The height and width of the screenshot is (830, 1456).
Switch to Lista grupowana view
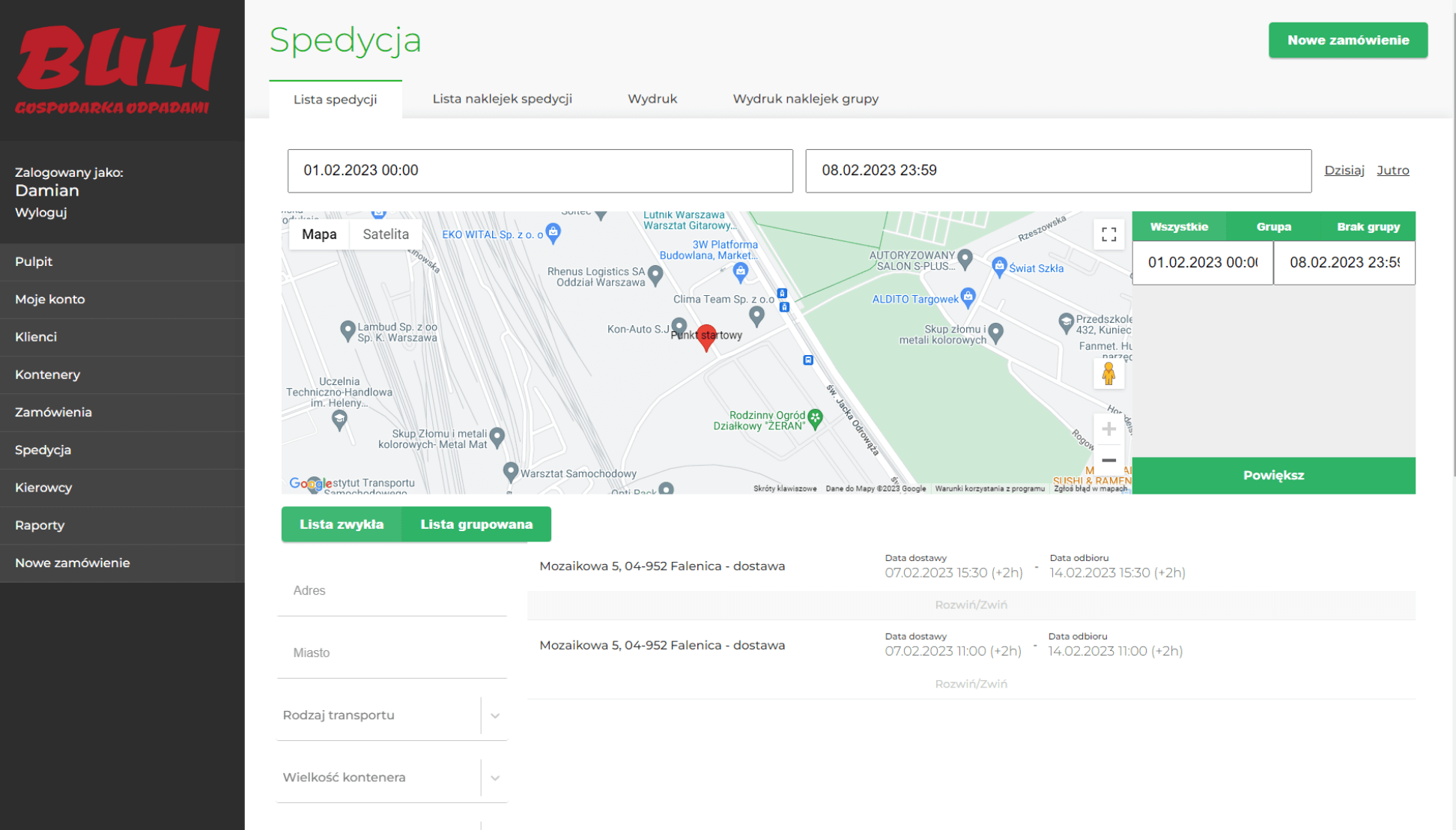476,524
